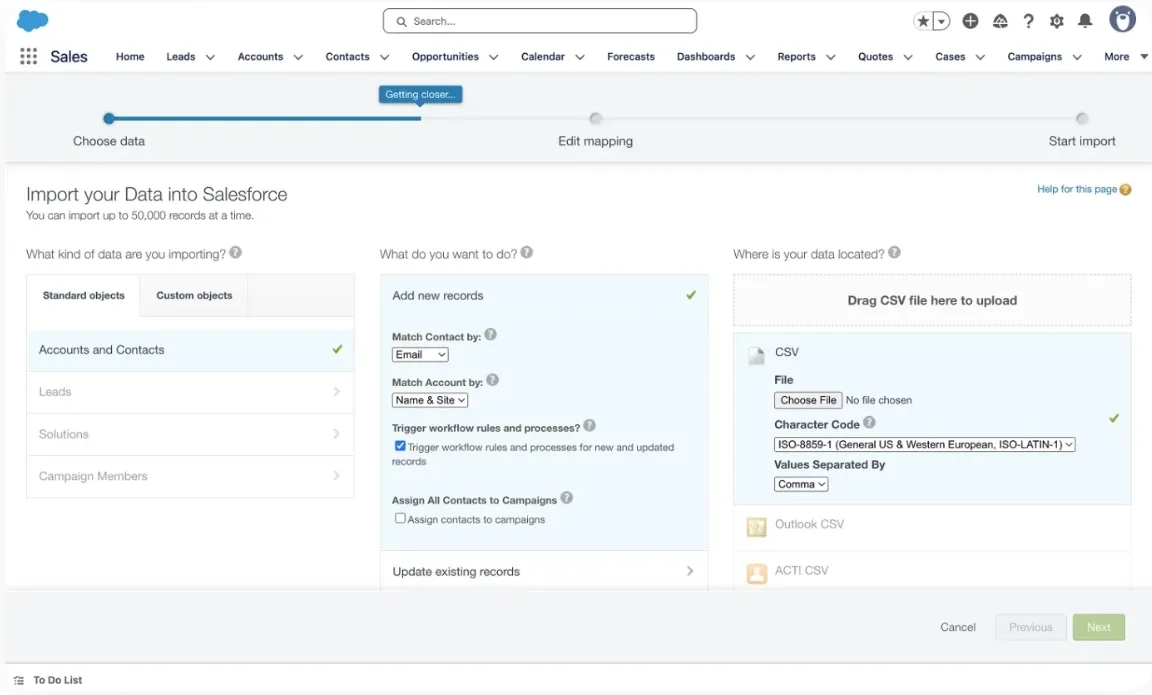Click Trigger workflow rules help icon
The height and width of the screenshot is (695, 1152).
pyautogui.click(x=589, y=426)
